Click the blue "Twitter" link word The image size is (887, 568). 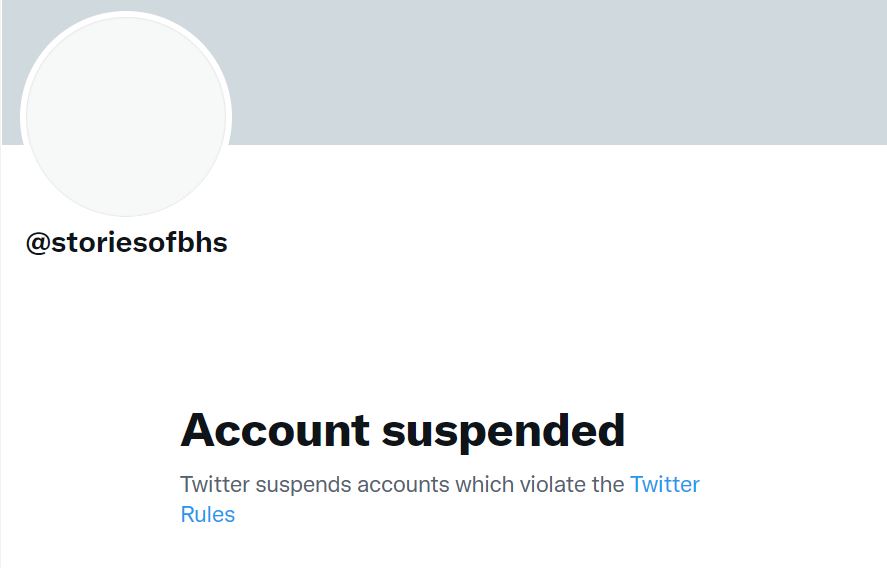(x=664, y=485)
